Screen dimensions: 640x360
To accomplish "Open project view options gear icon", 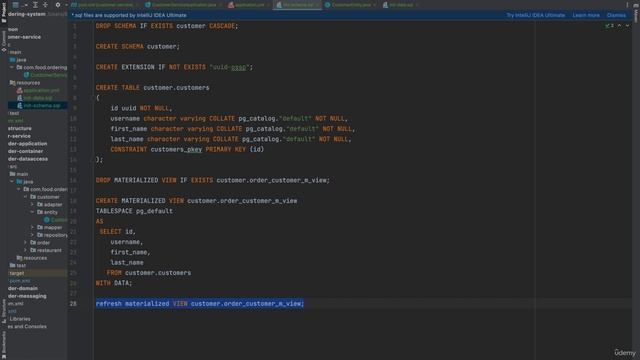I will click(x=58, y=5).
